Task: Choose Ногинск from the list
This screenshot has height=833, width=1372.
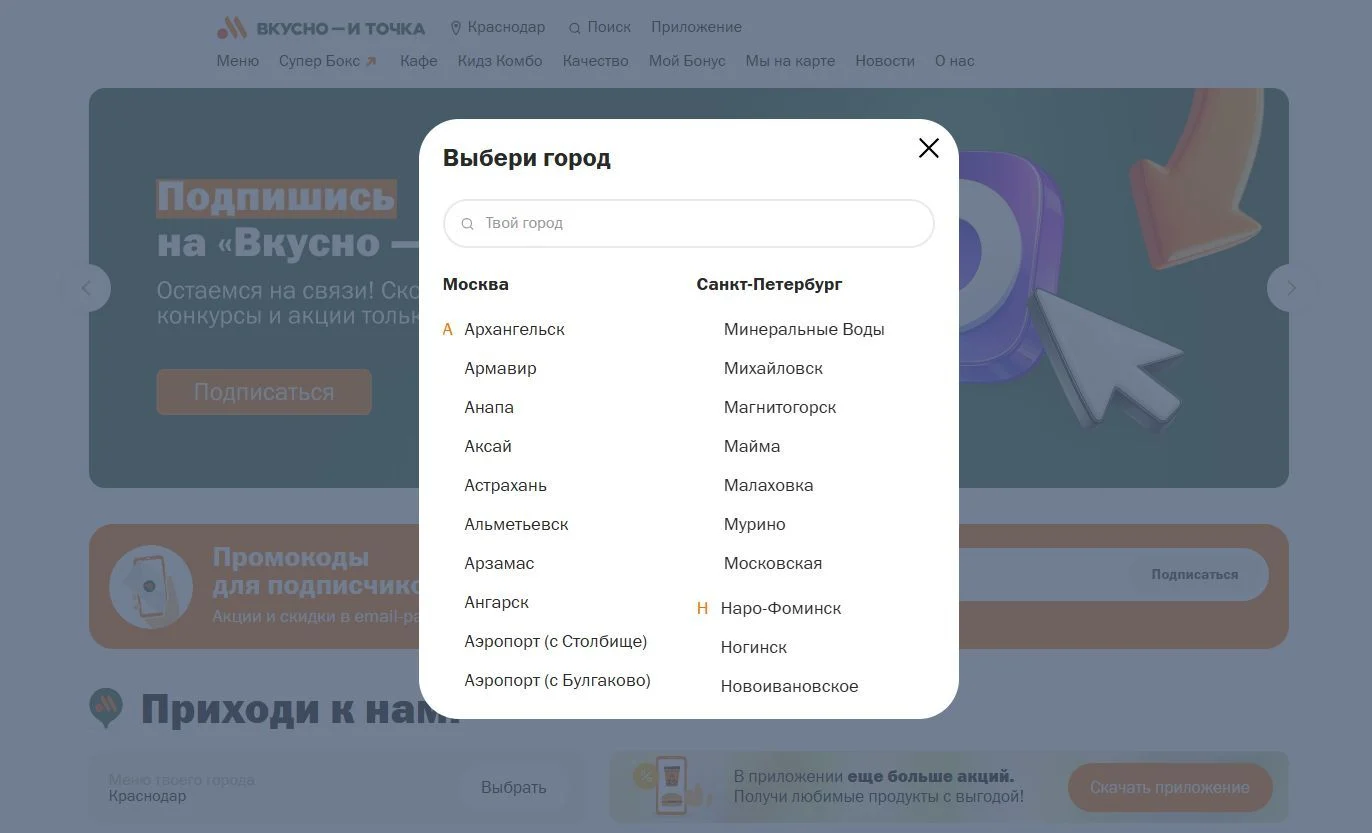Action: point(754,647)
